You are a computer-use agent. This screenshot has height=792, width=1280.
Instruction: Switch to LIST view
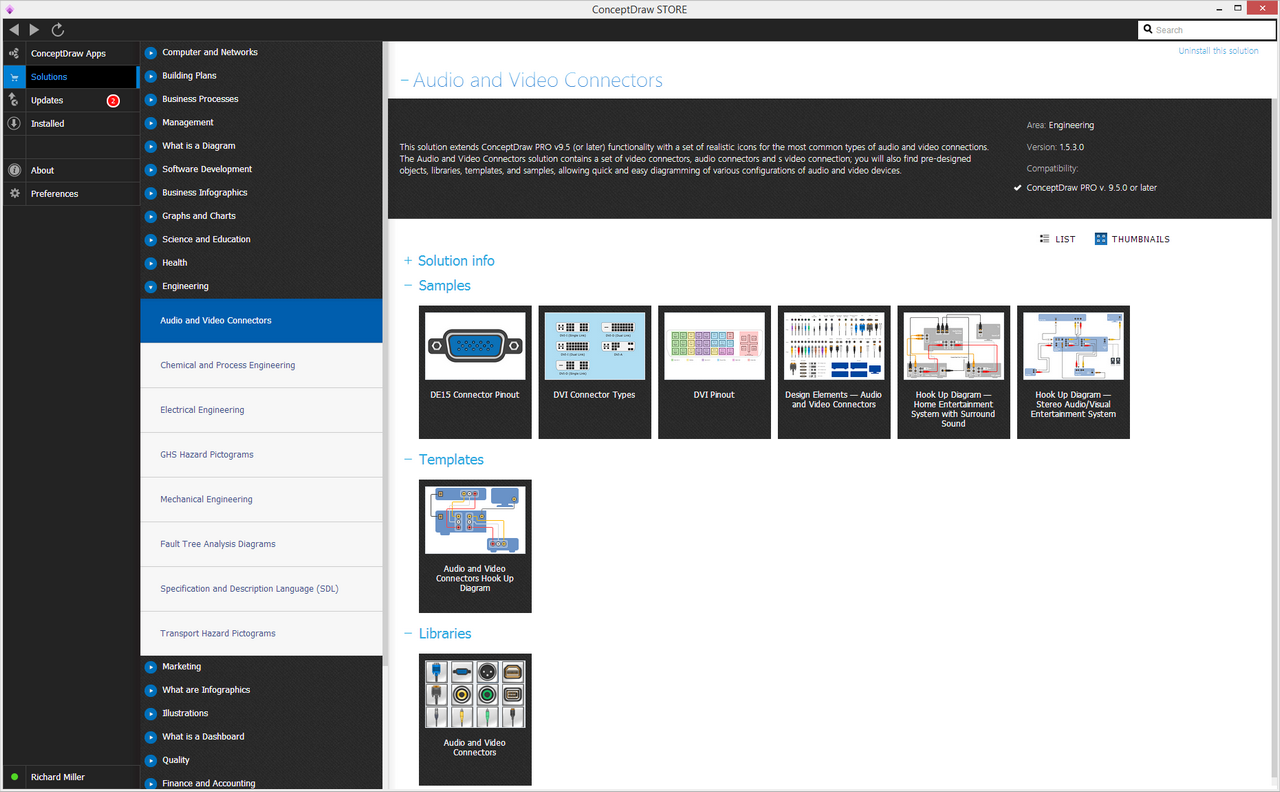(1057, 239)
